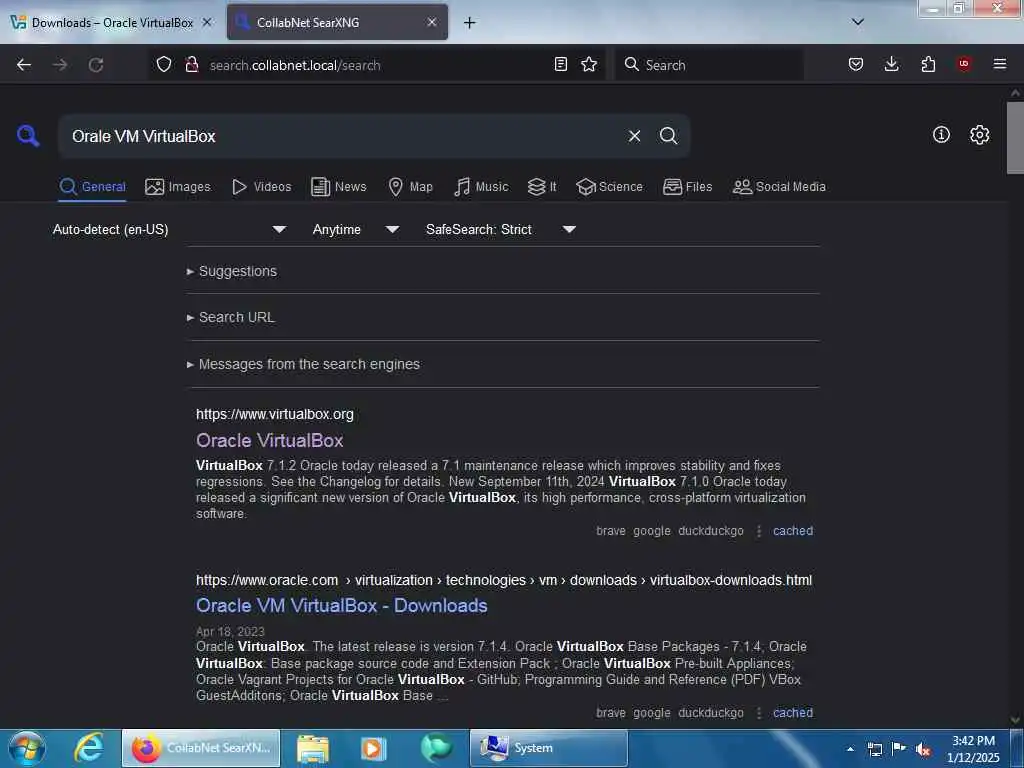
Task: Click the site security padlock icon
Action: coord(192,65)
